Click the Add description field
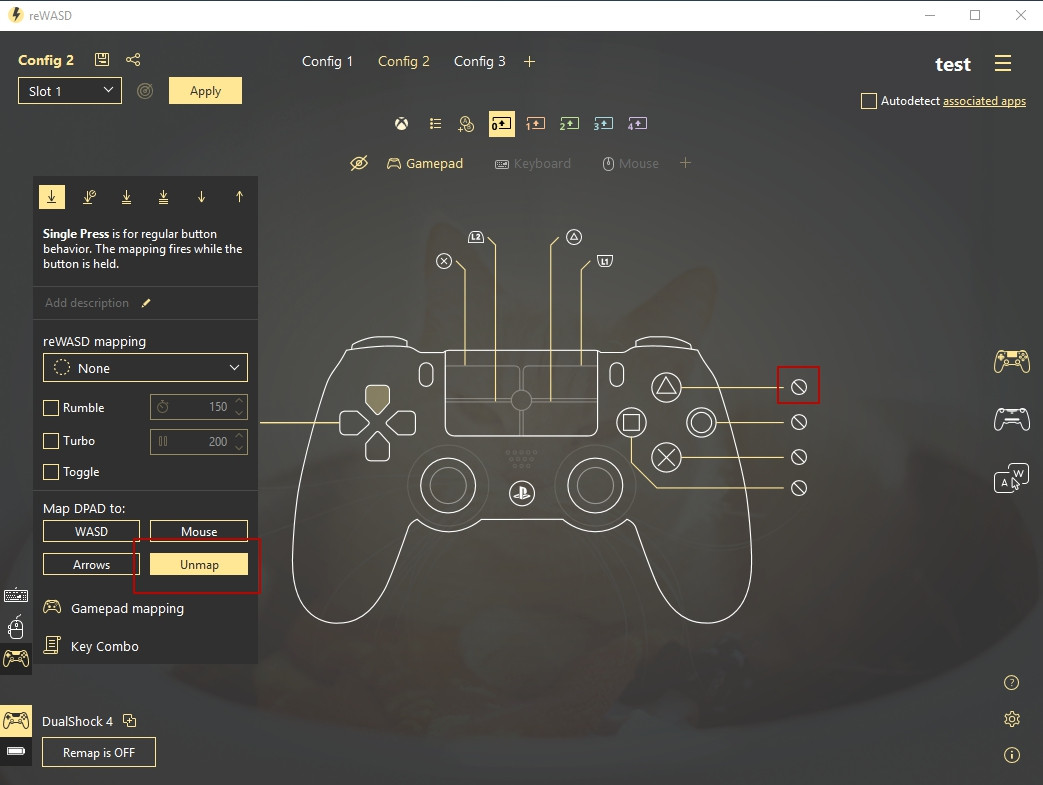 (87, 303)
